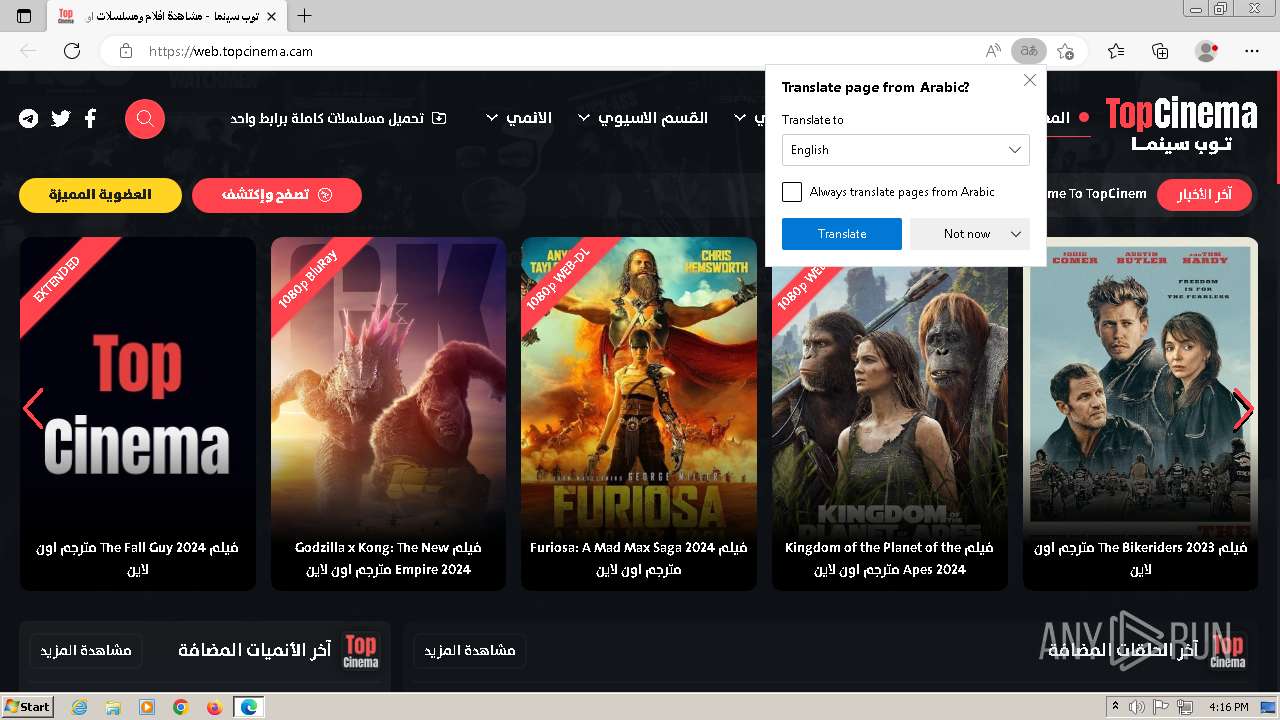Select the توب سينما browser tab

click(165, 16)
